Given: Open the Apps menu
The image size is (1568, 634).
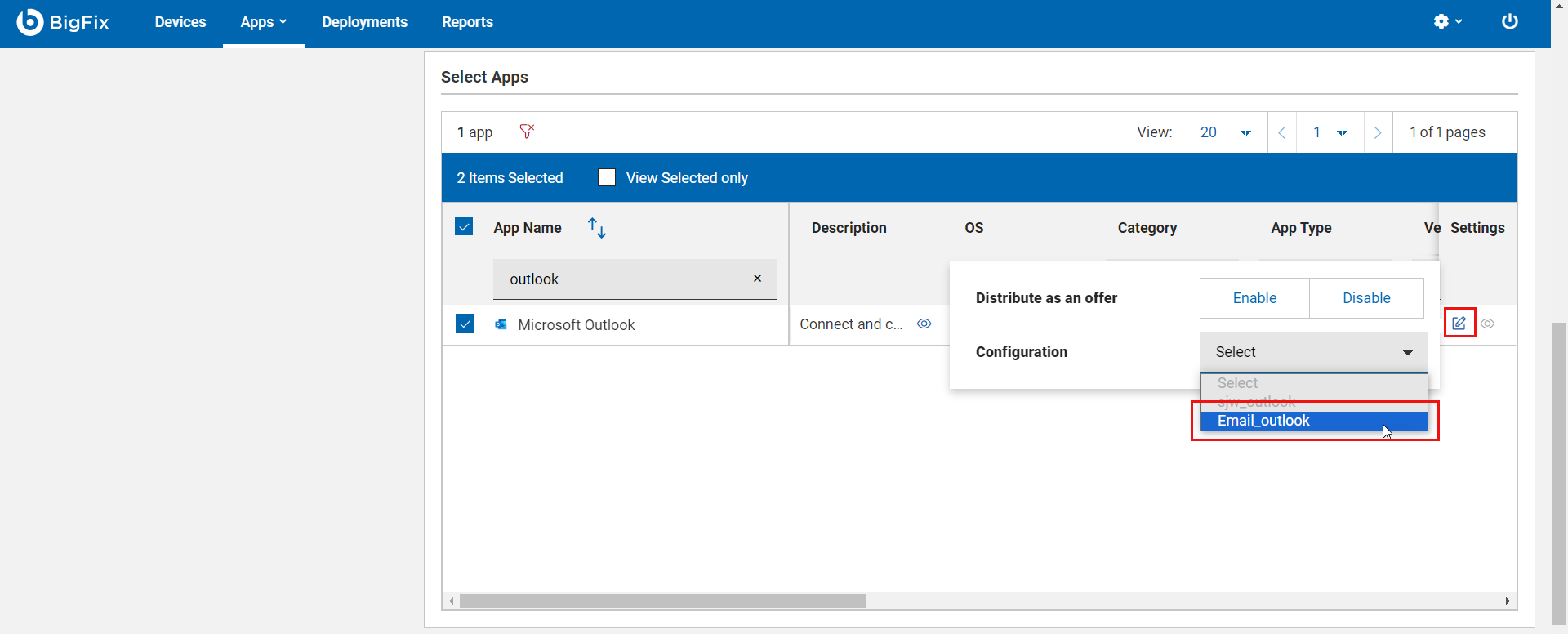Looking at the screenshot, I should 263,22.
